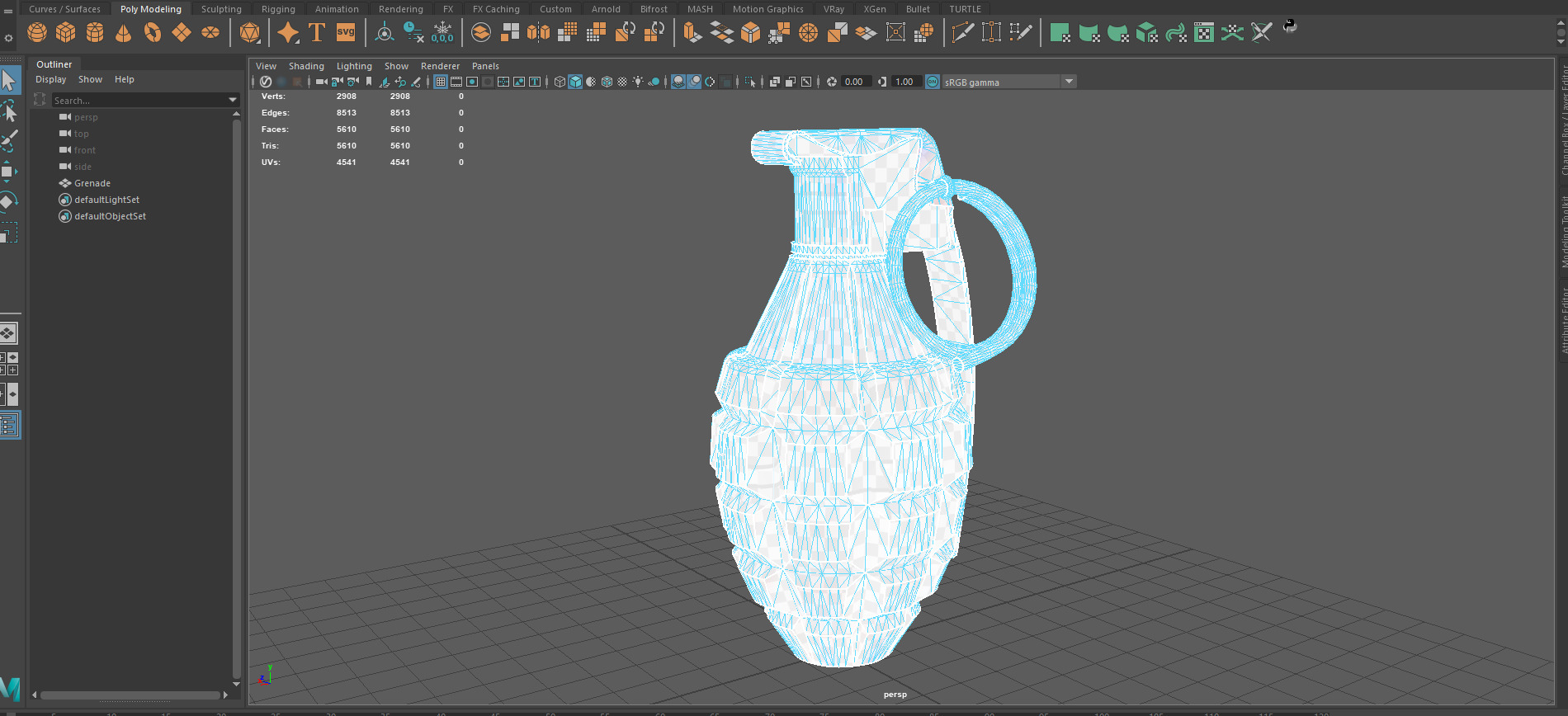This screenshot has width=1568, height=716.
Task: Open the Outliner Show menu
Action: pos(90,79)
